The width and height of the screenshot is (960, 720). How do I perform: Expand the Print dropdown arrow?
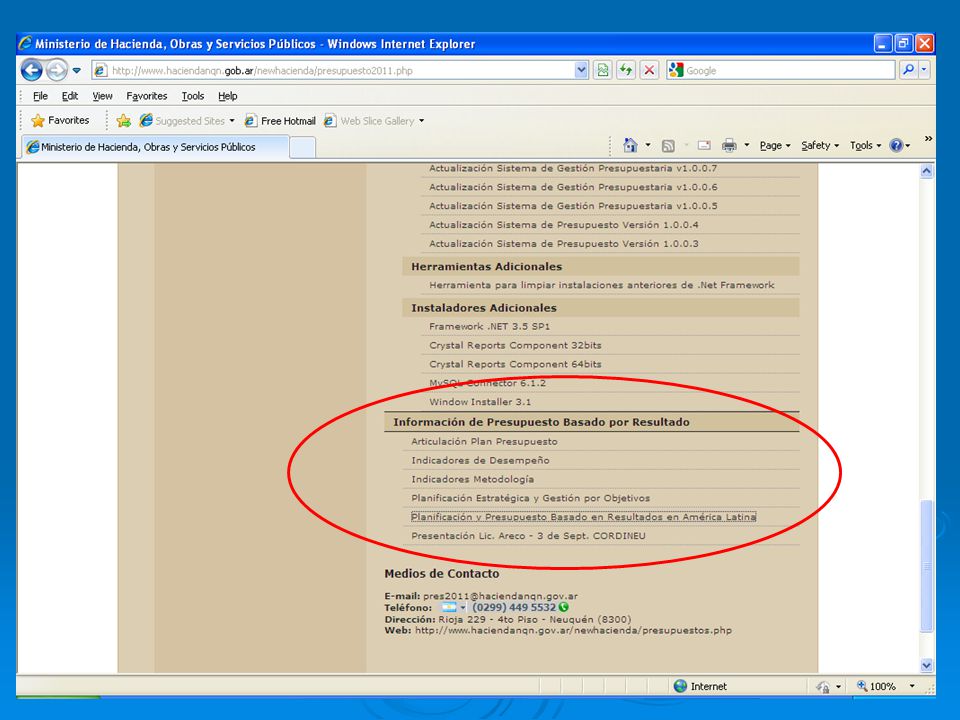746,145
